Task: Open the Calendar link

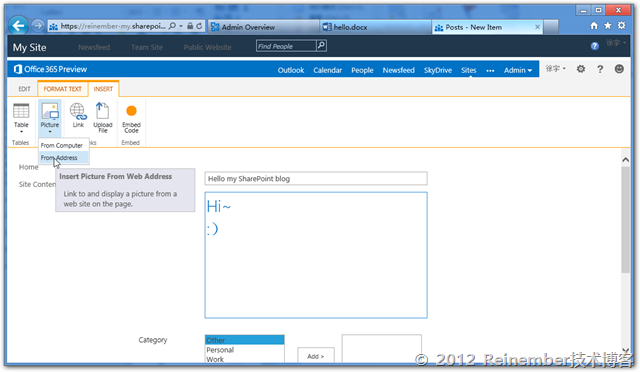Action: coord(327,70)
